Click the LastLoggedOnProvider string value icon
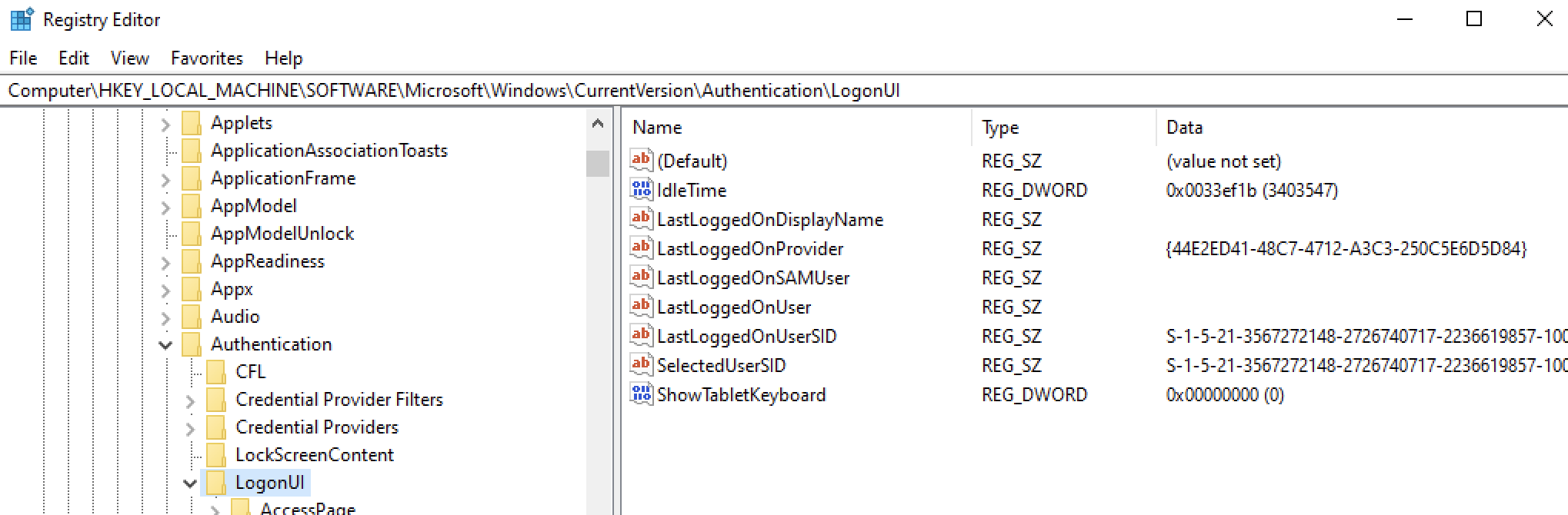Image resolution: width=1568 pixels, height=515 pixels. [640, 248]
